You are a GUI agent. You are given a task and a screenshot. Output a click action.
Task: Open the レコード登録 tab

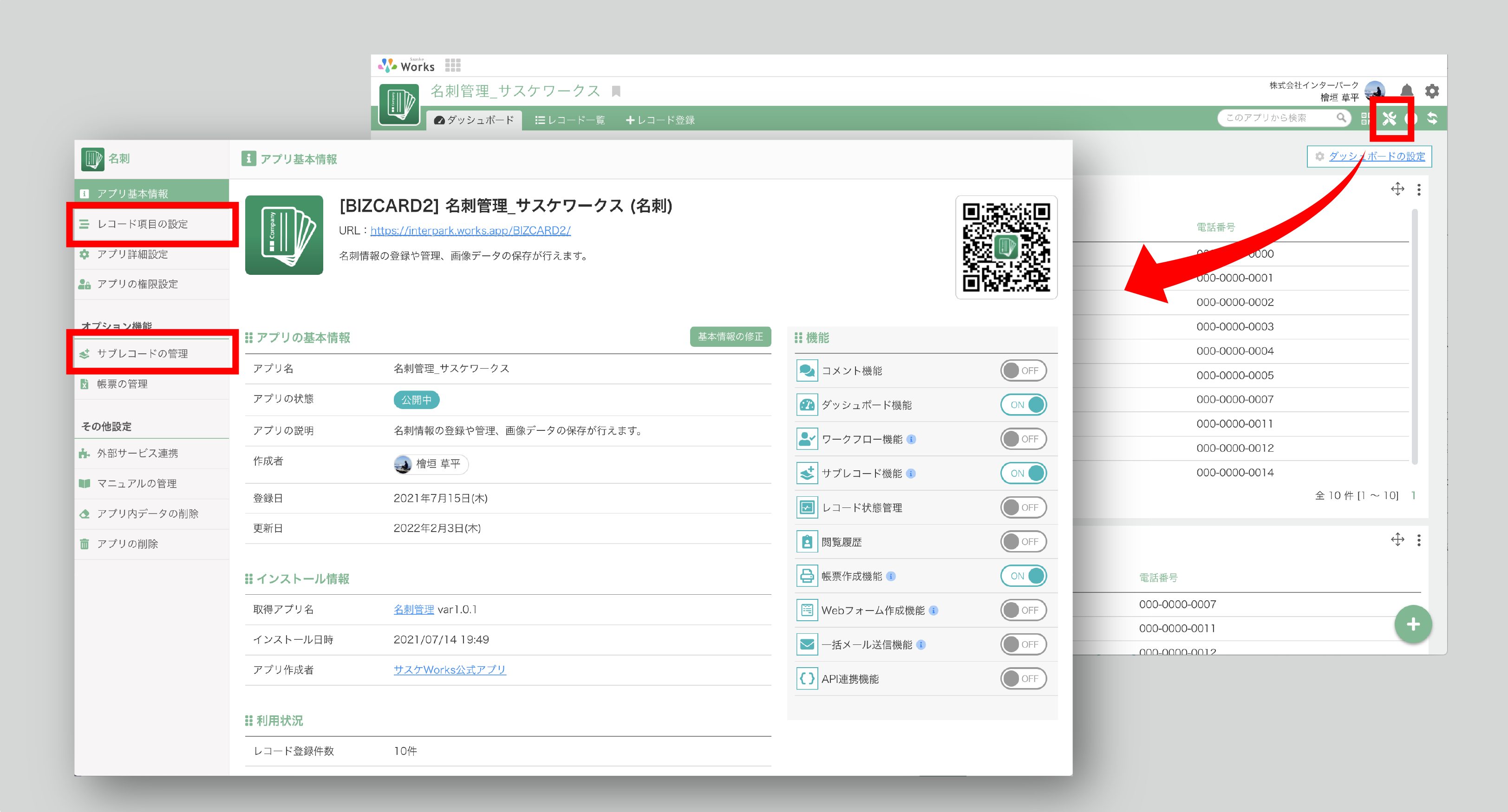660,120
